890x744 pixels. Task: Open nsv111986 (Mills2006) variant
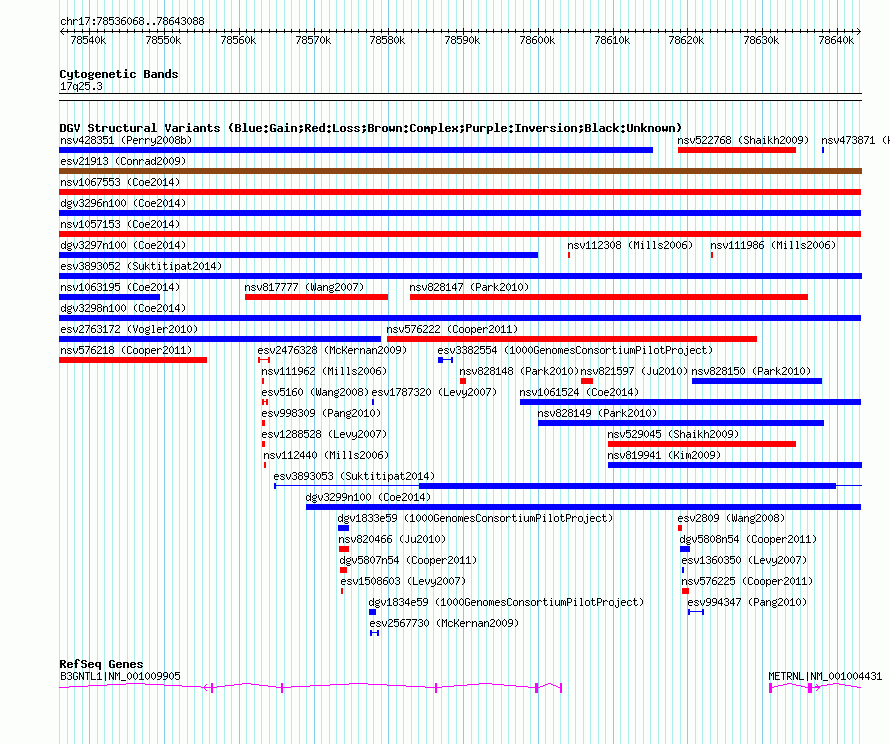[773, 245]
